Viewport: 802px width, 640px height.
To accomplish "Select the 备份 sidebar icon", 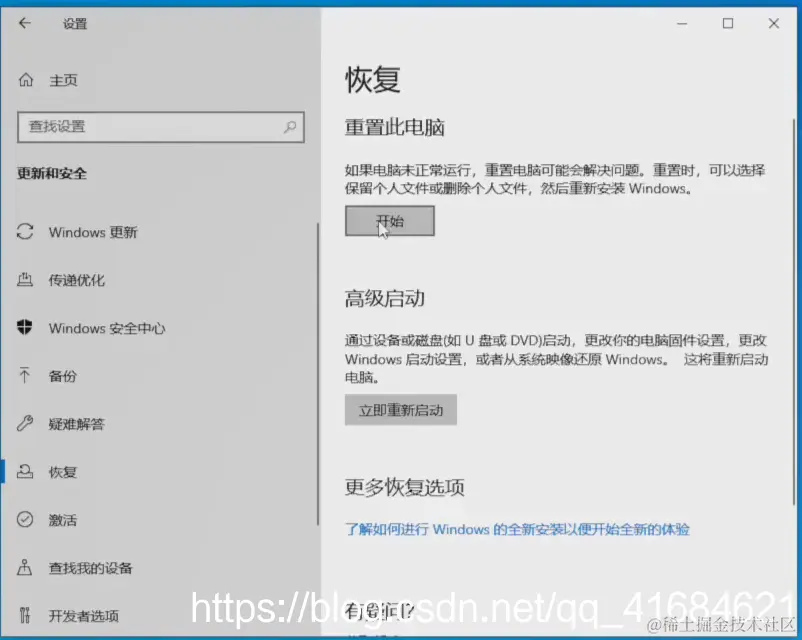I will coord(26,375).
